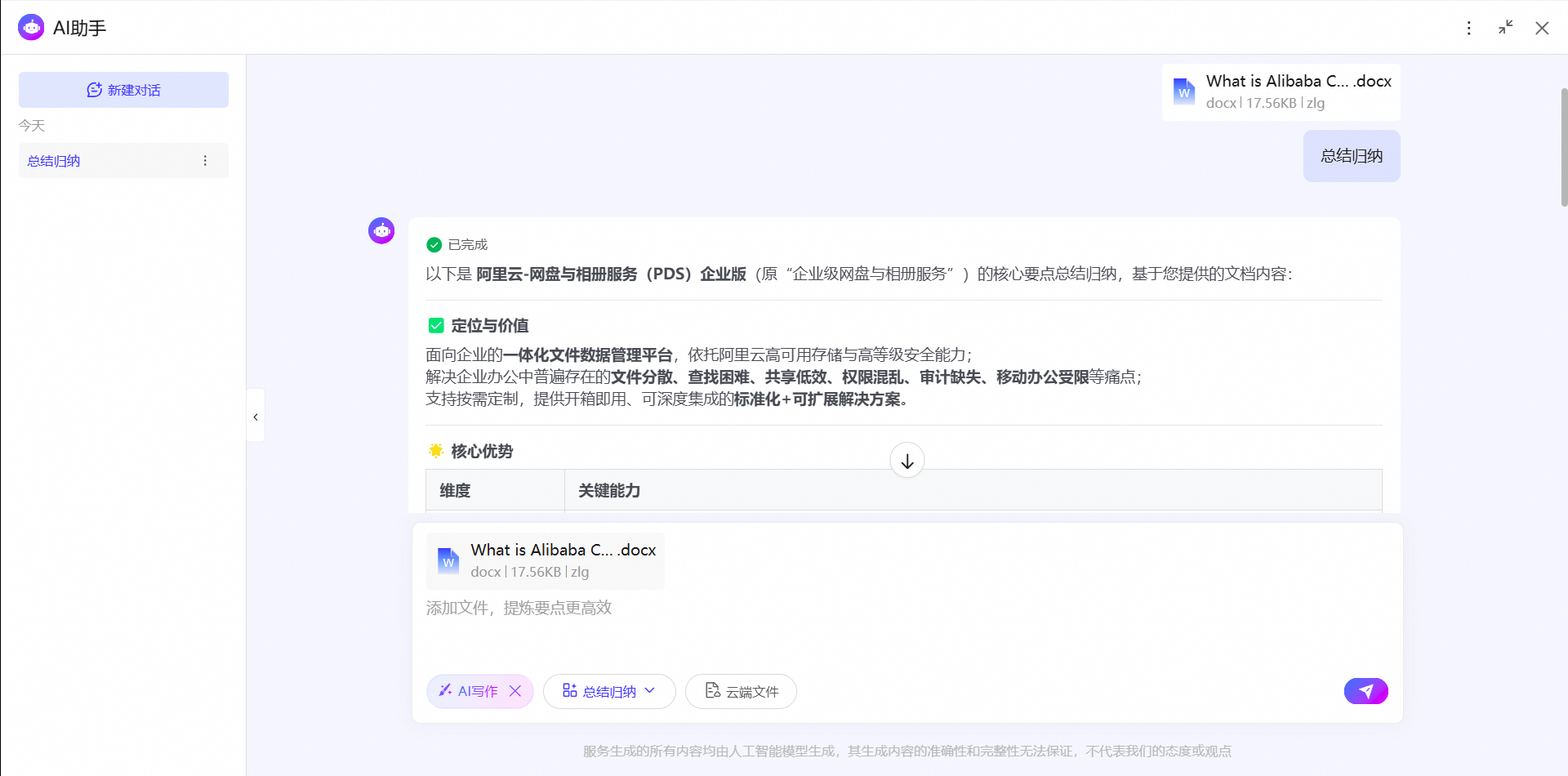This screenshot has width=1568, height=776.
Task: Click the vertical scrollbar on the right
Action: (x=1563, y=147)
